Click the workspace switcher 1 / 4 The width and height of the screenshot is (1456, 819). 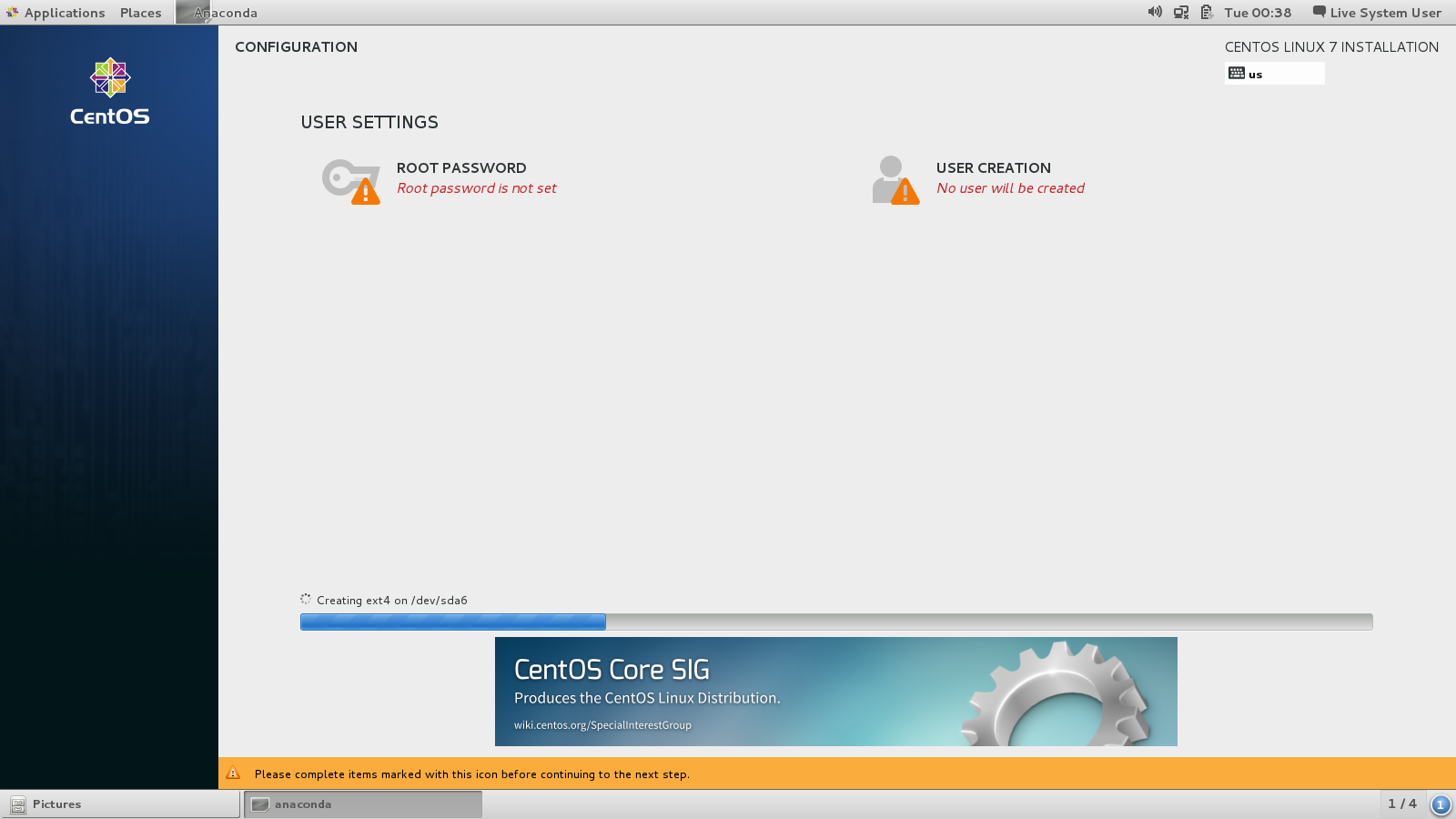[1402, 804]
